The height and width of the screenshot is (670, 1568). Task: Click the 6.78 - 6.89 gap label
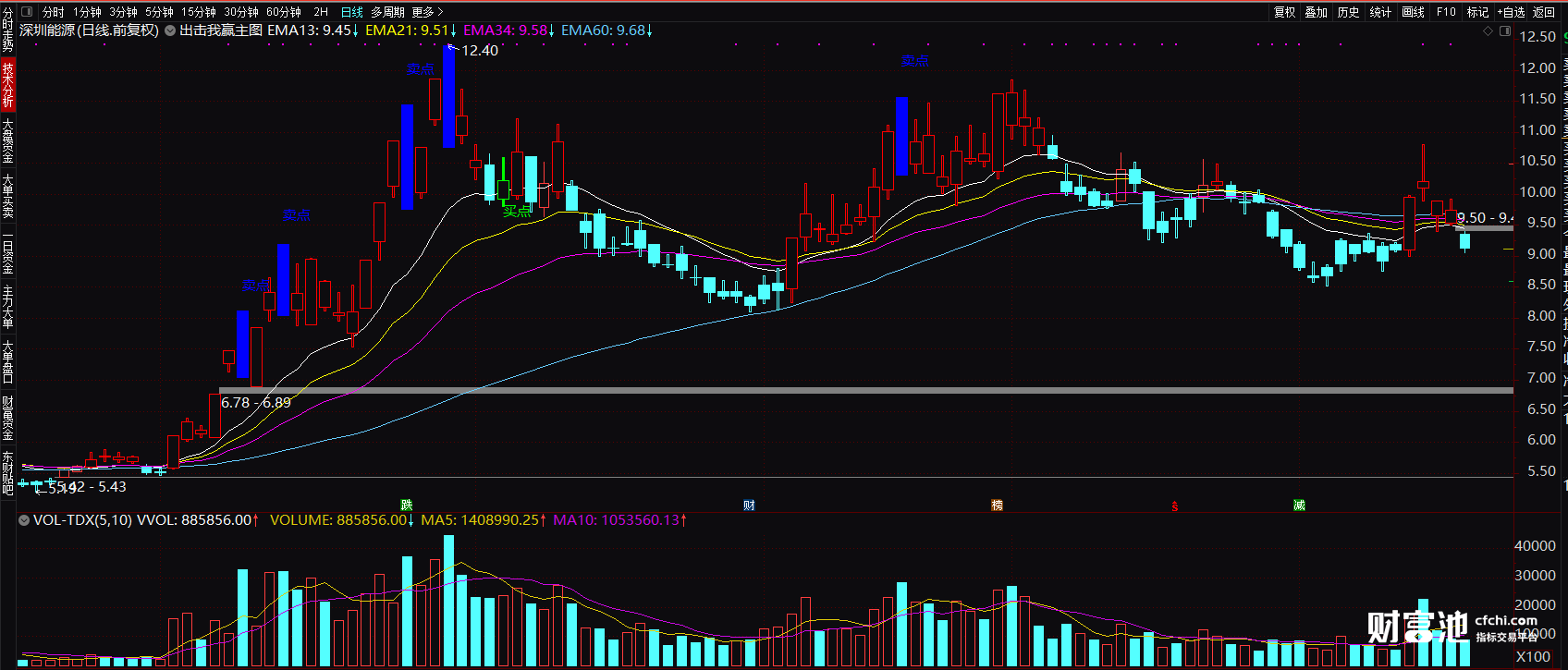pos(256,403)
